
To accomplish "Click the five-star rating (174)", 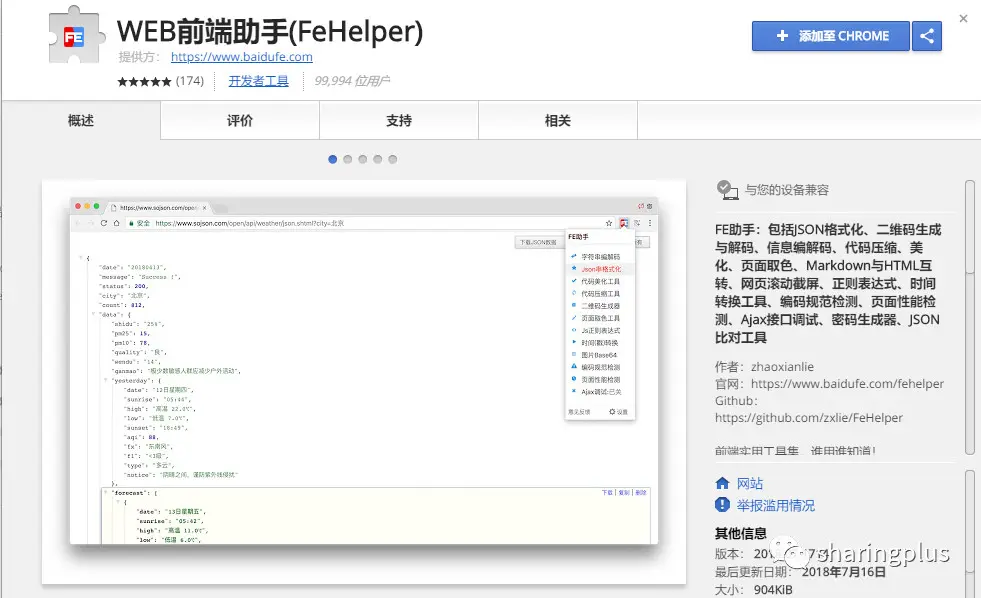I will tap(160, 81).
